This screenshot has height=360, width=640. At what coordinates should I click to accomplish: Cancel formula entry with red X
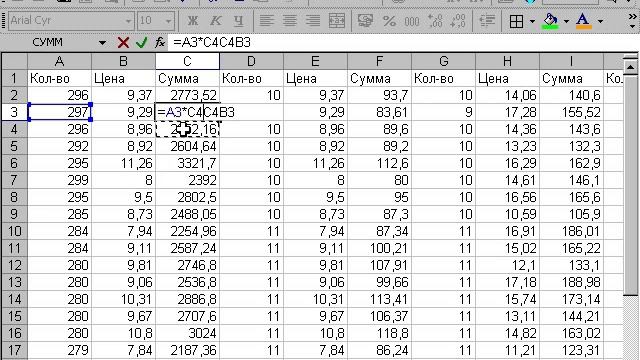click(x=123, y=42)
